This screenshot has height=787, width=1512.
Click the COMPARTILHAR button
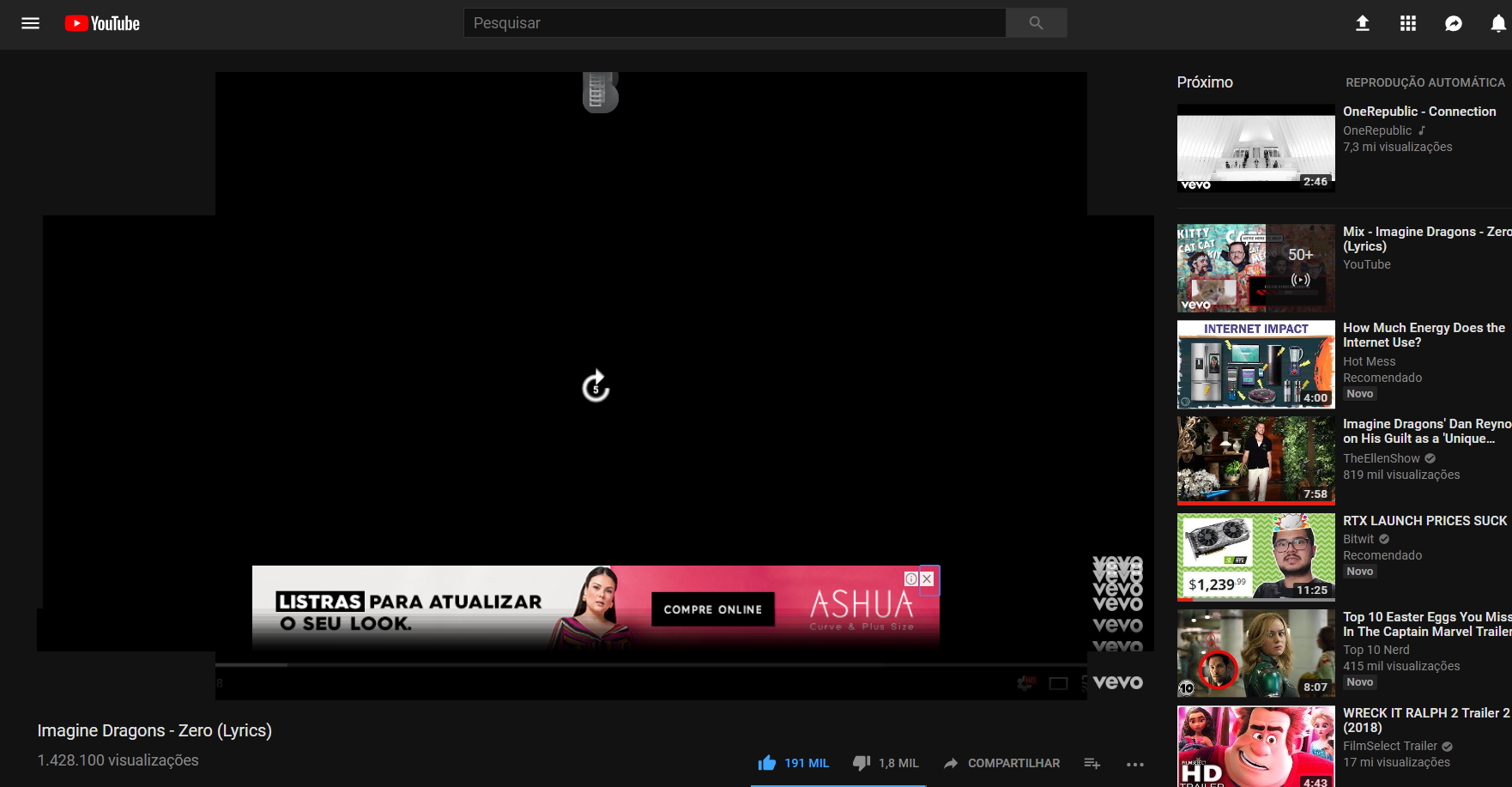(x=1001, y=763)
